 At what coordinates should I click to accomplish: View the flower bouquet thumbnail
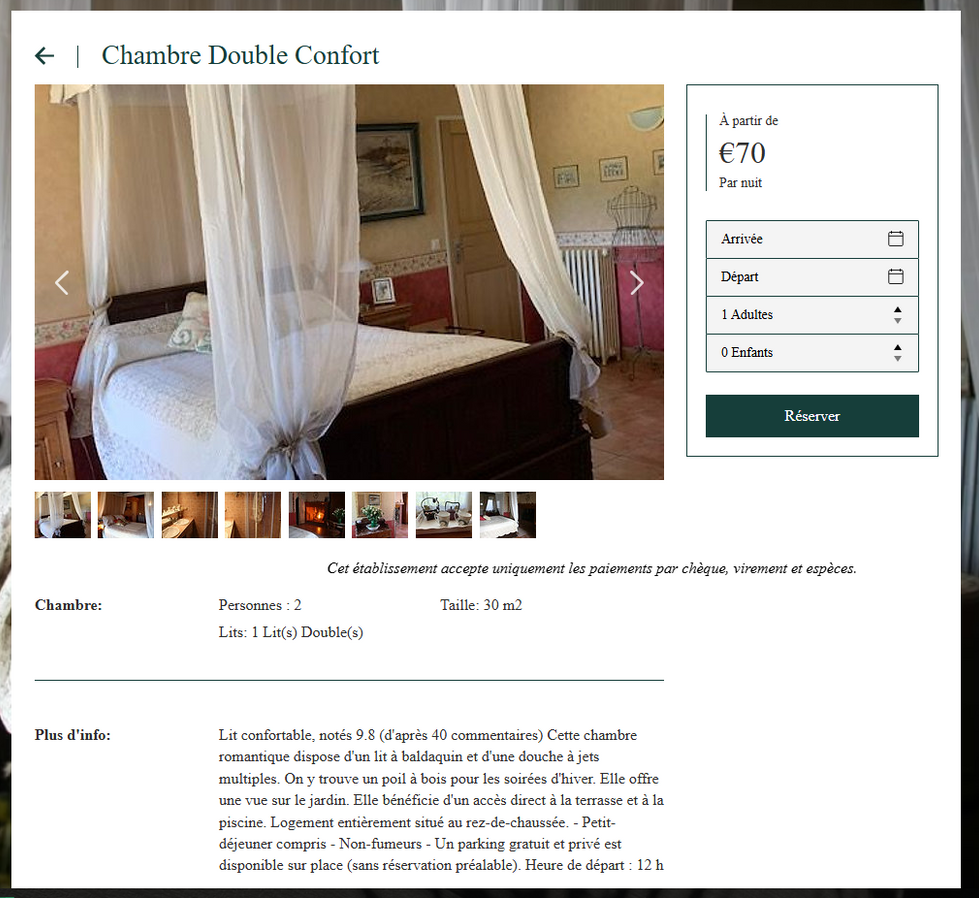(x=380, y=515)
